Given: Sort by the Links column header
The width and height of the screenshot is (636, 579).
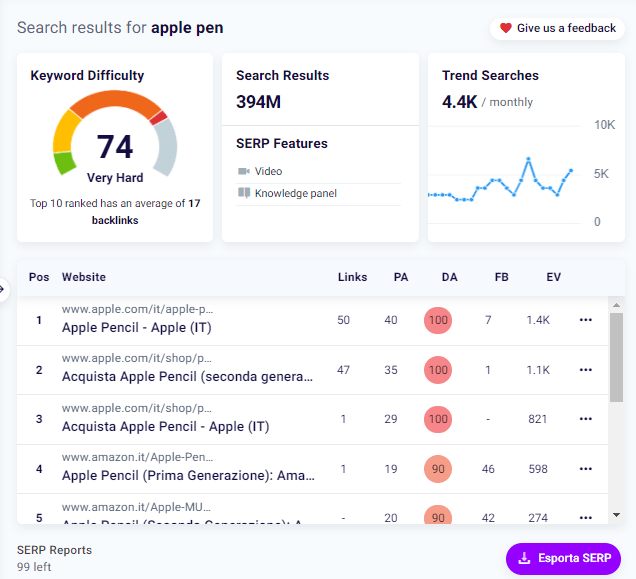Looking at the screenshot, I should 352,277.
